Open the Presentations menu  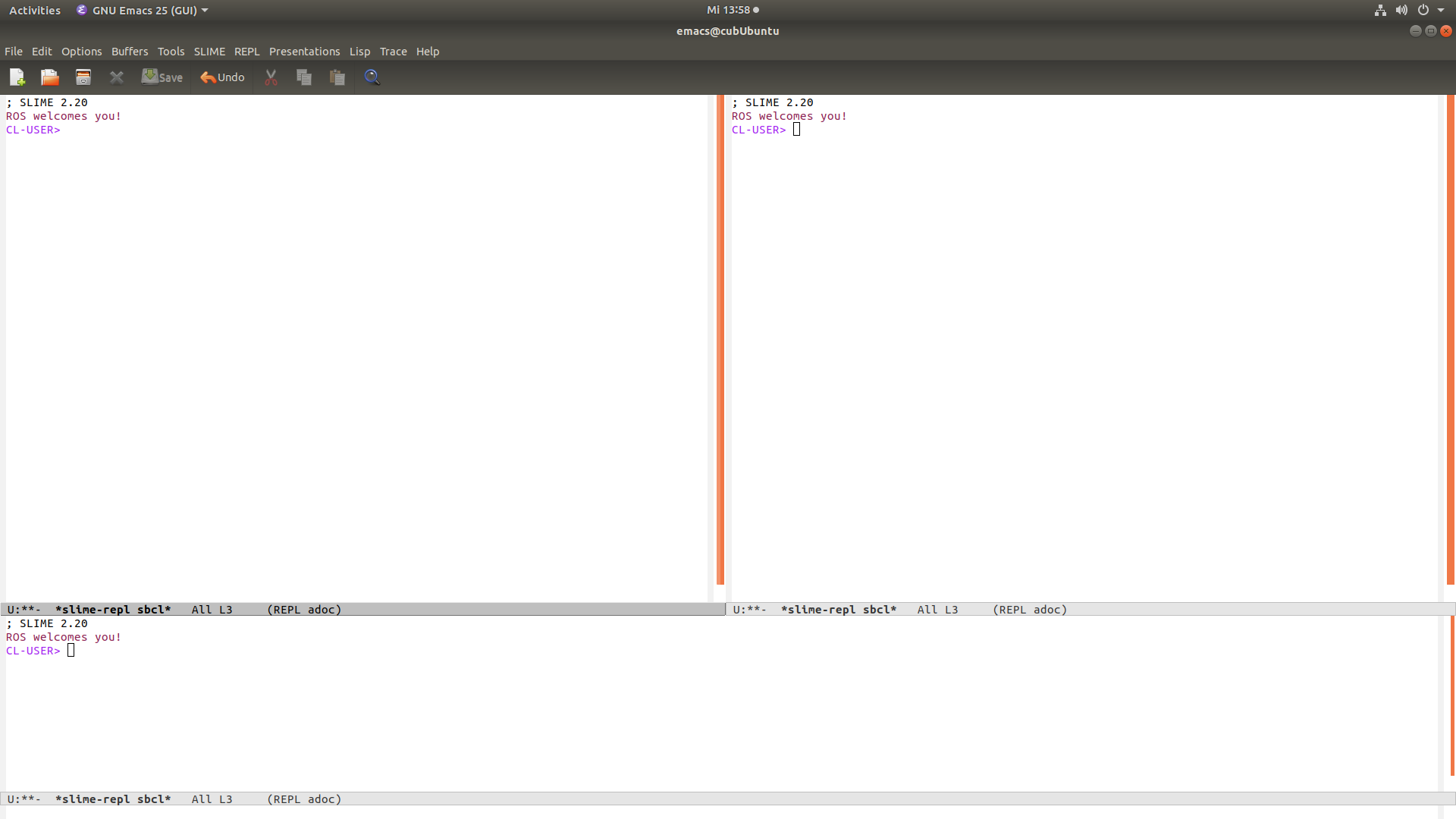[x=304, y=52]
